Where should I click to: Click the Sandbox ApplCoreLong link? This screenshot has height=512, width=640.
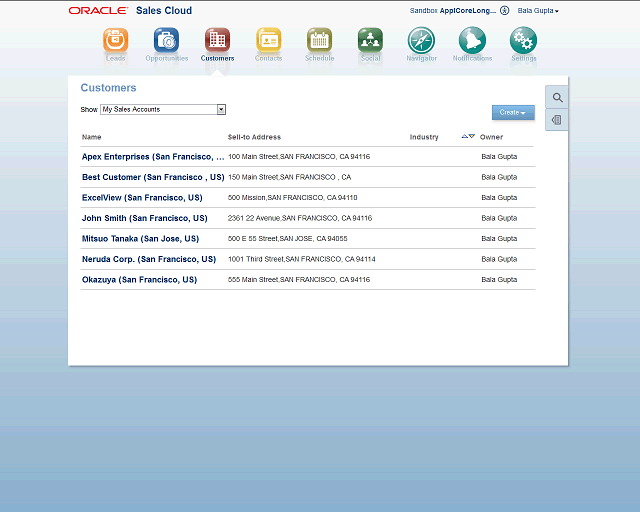point(453,11)
